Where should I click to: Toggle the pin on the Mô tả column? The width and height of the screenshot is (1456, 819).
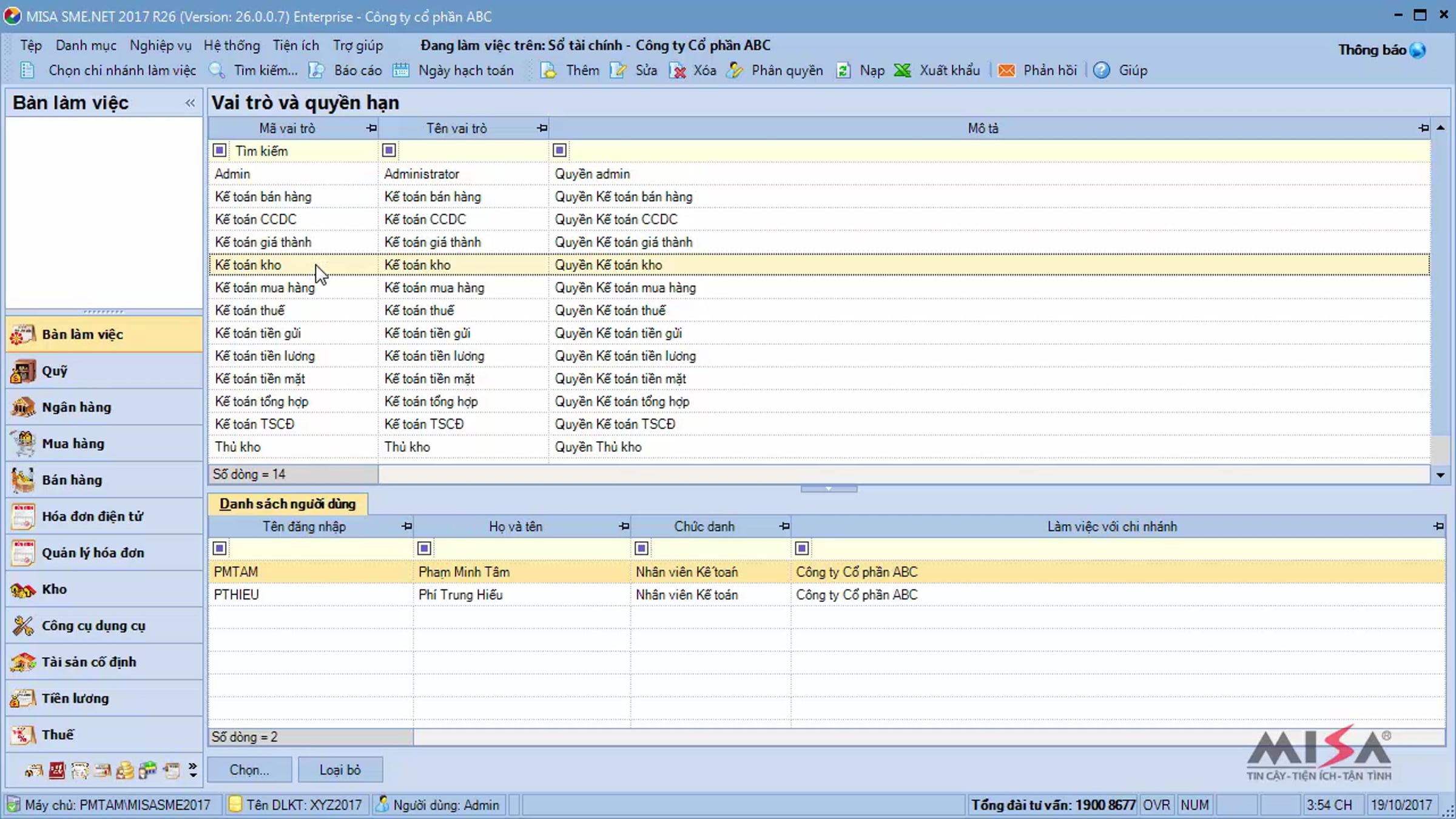click(x=1423, y=128)
